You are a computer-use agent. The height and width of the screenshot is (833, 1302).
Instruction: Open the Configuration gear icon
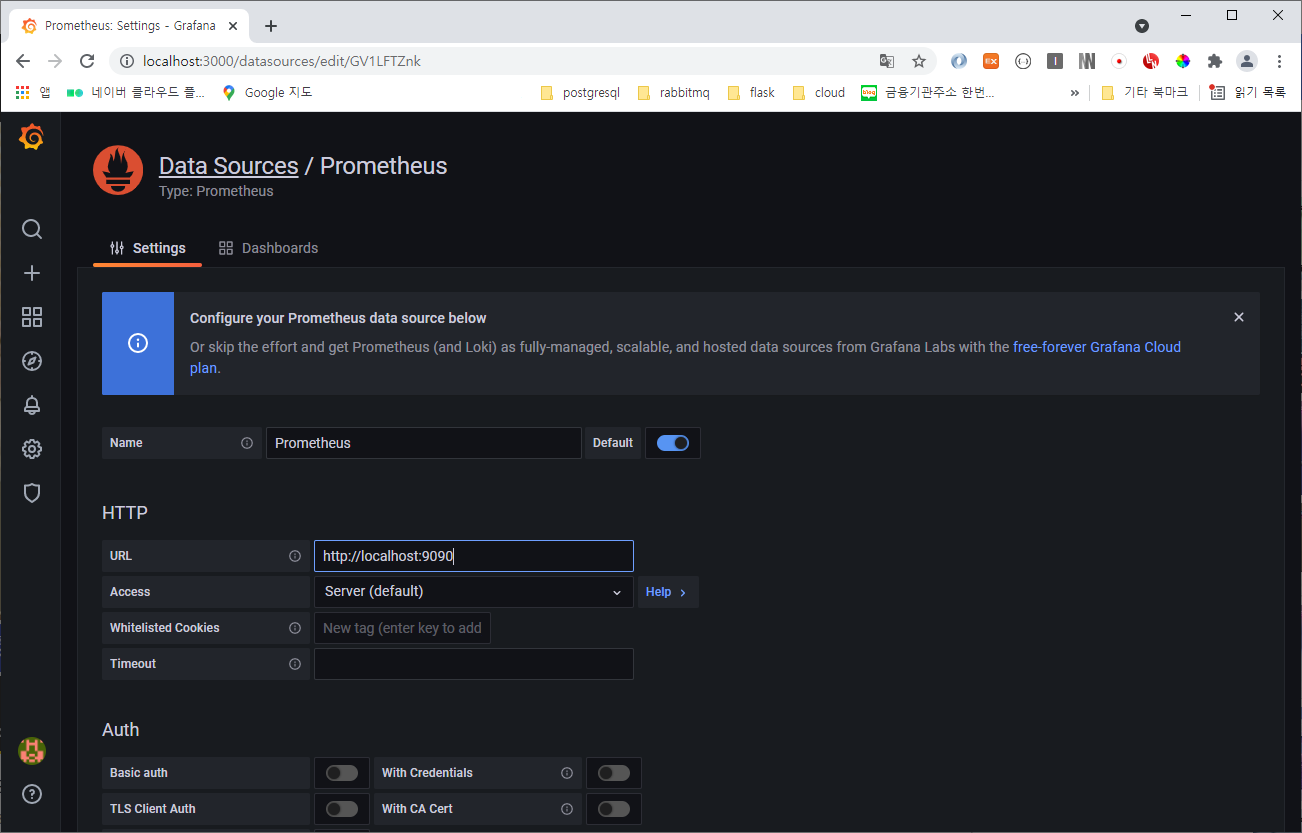(x=32, y=449)
